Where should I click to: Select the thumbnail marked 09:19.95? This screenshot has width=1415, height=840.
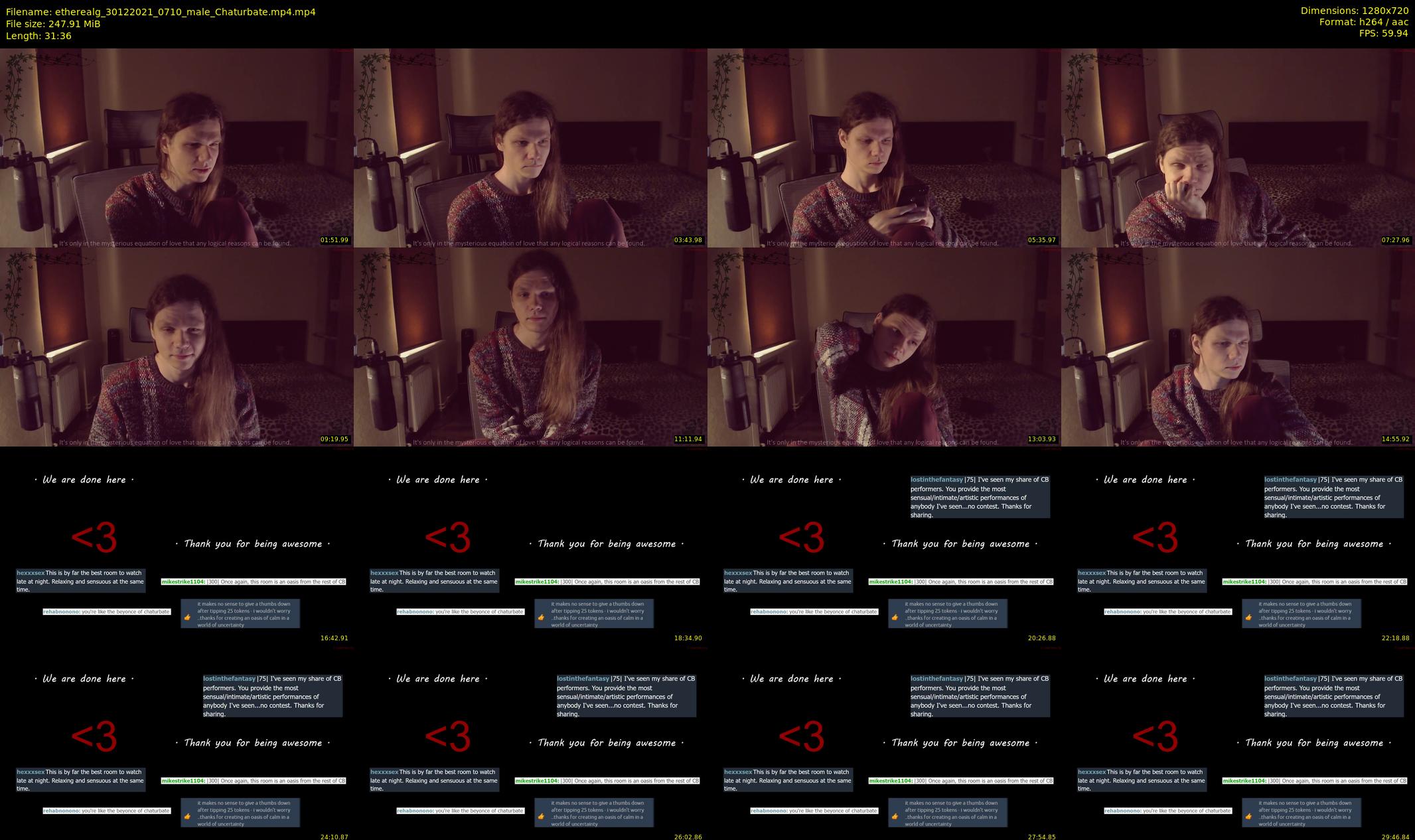pos(177,346)
